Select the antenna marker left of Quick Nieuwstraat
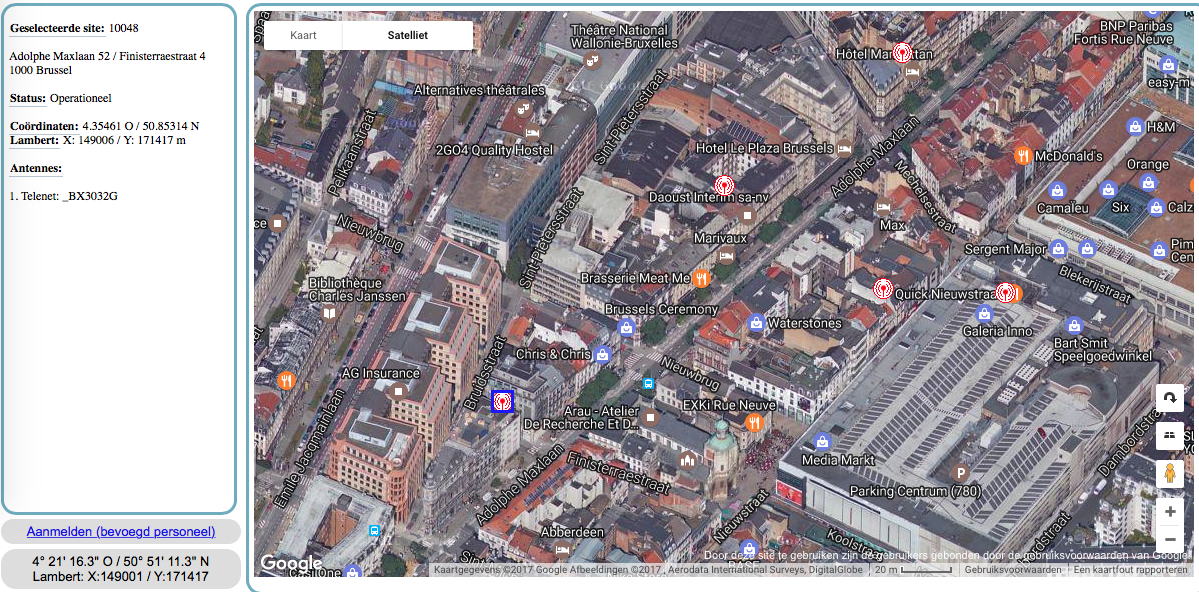The height and width of the screenshot is (592, 1199). [x=883, y=289]
